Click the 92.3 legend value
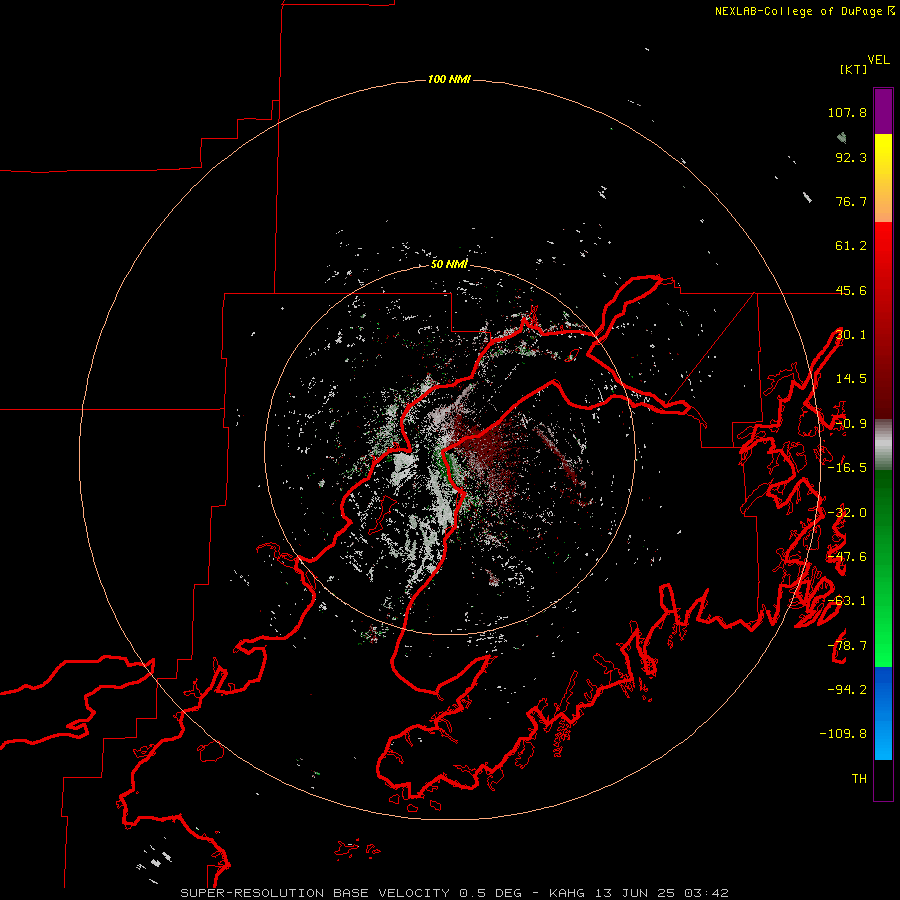The height and width of the screenshot is (900, 900). tap(851, 157)
